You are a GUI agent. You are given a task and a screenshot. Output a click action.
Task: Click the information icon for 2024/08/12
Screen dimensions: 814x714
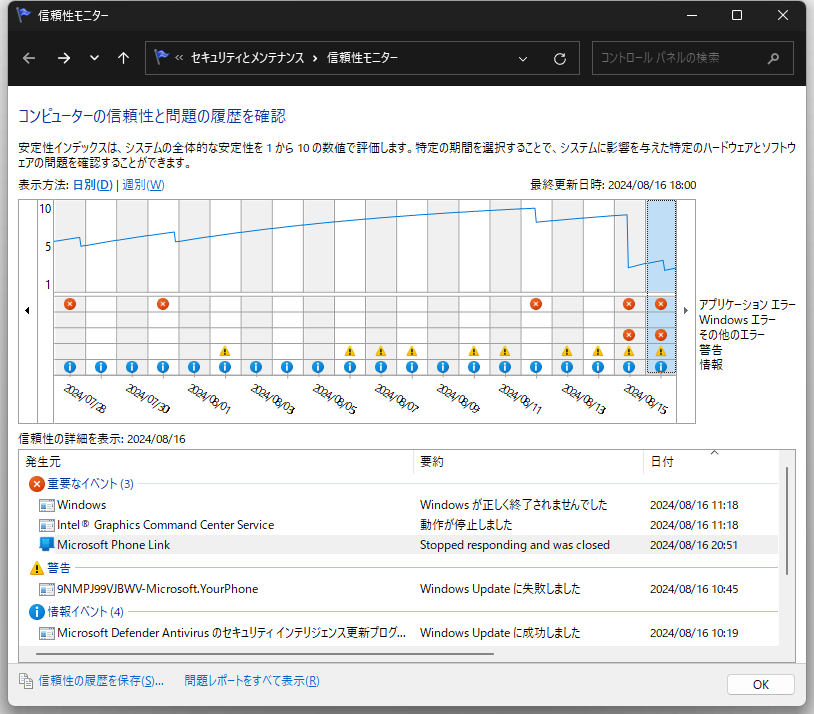[536, 367]
